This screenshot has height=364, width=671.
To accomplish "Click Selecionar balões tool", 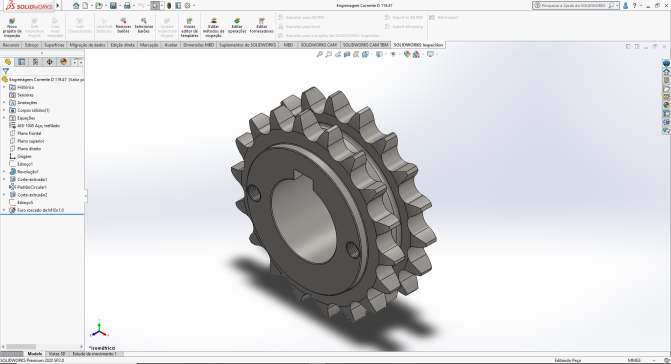I will 144,26.
